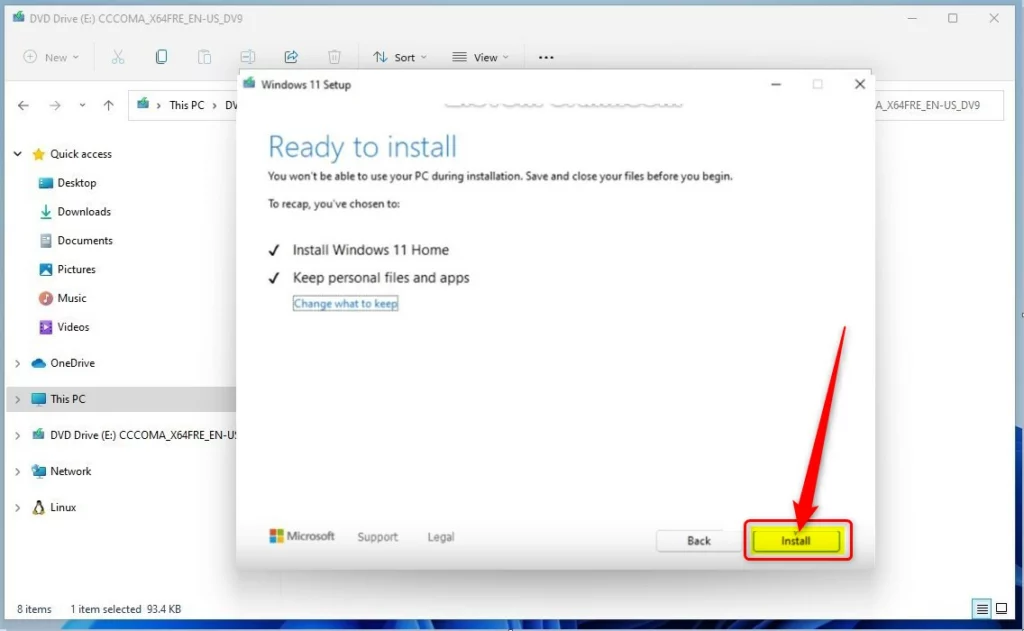Click '1 item selected 93.4 KB' status text
Viewport: 1024px width, 631px height.
pyautogui.click(x=126, y=609)
